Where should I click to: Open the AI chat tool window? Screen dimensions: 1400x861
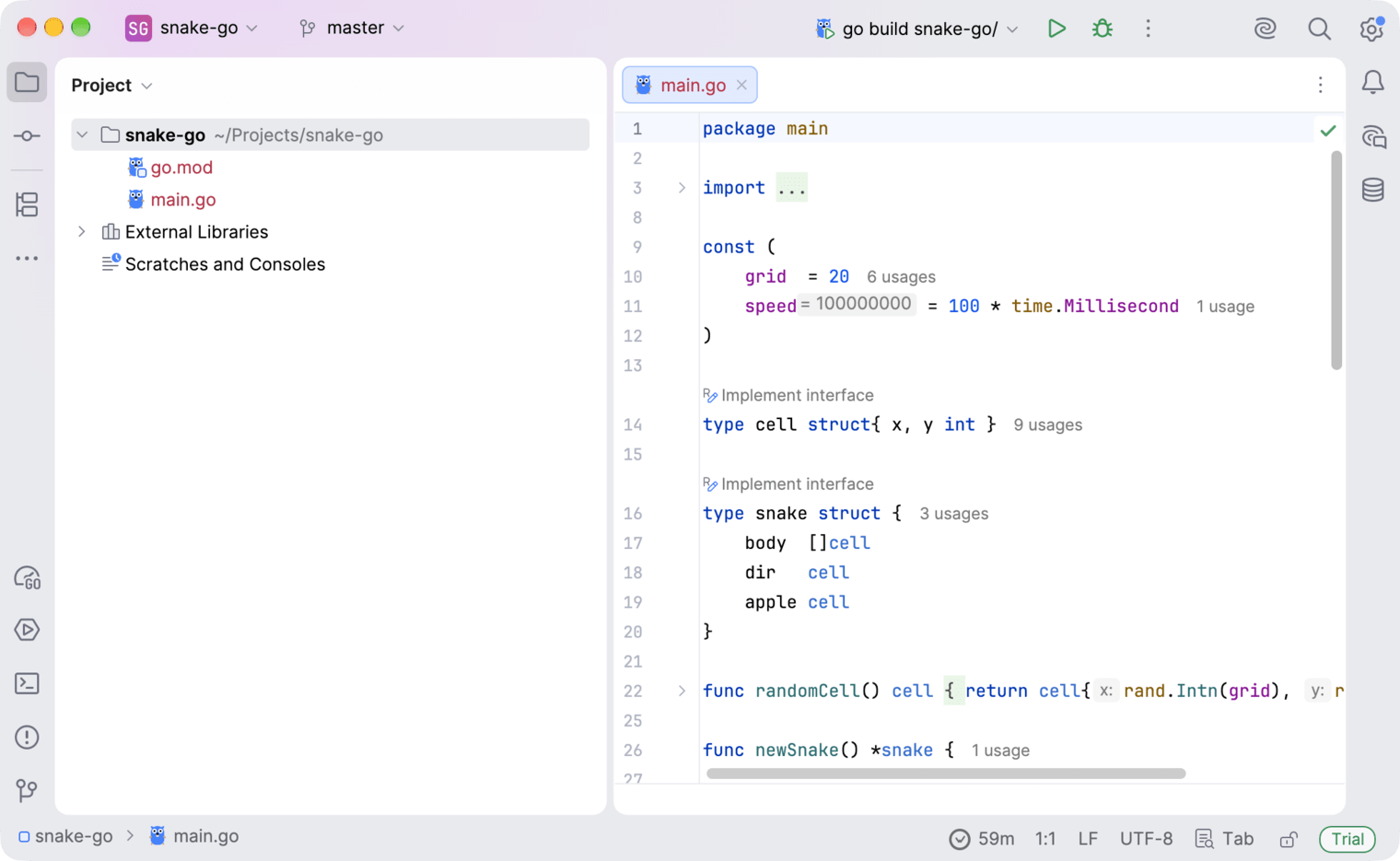(1372, 136)
